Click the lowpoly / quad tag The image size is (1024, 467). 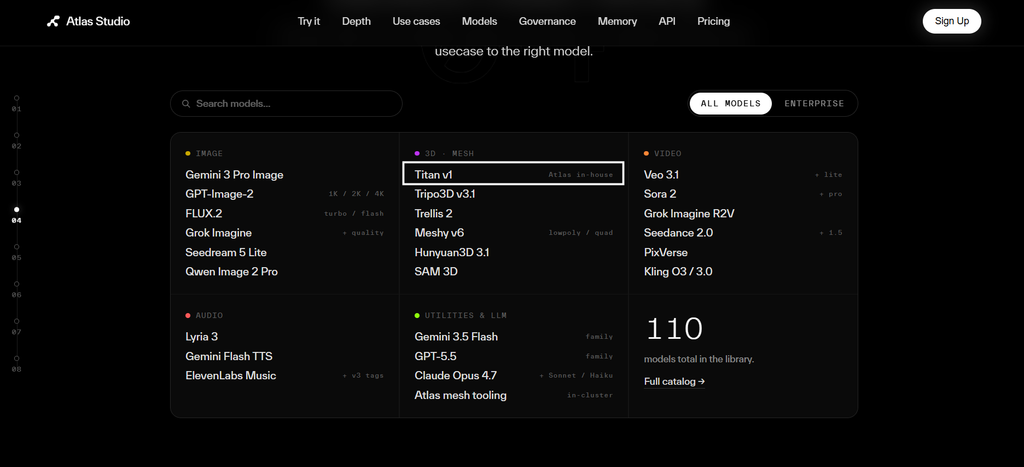click(581, 233)
